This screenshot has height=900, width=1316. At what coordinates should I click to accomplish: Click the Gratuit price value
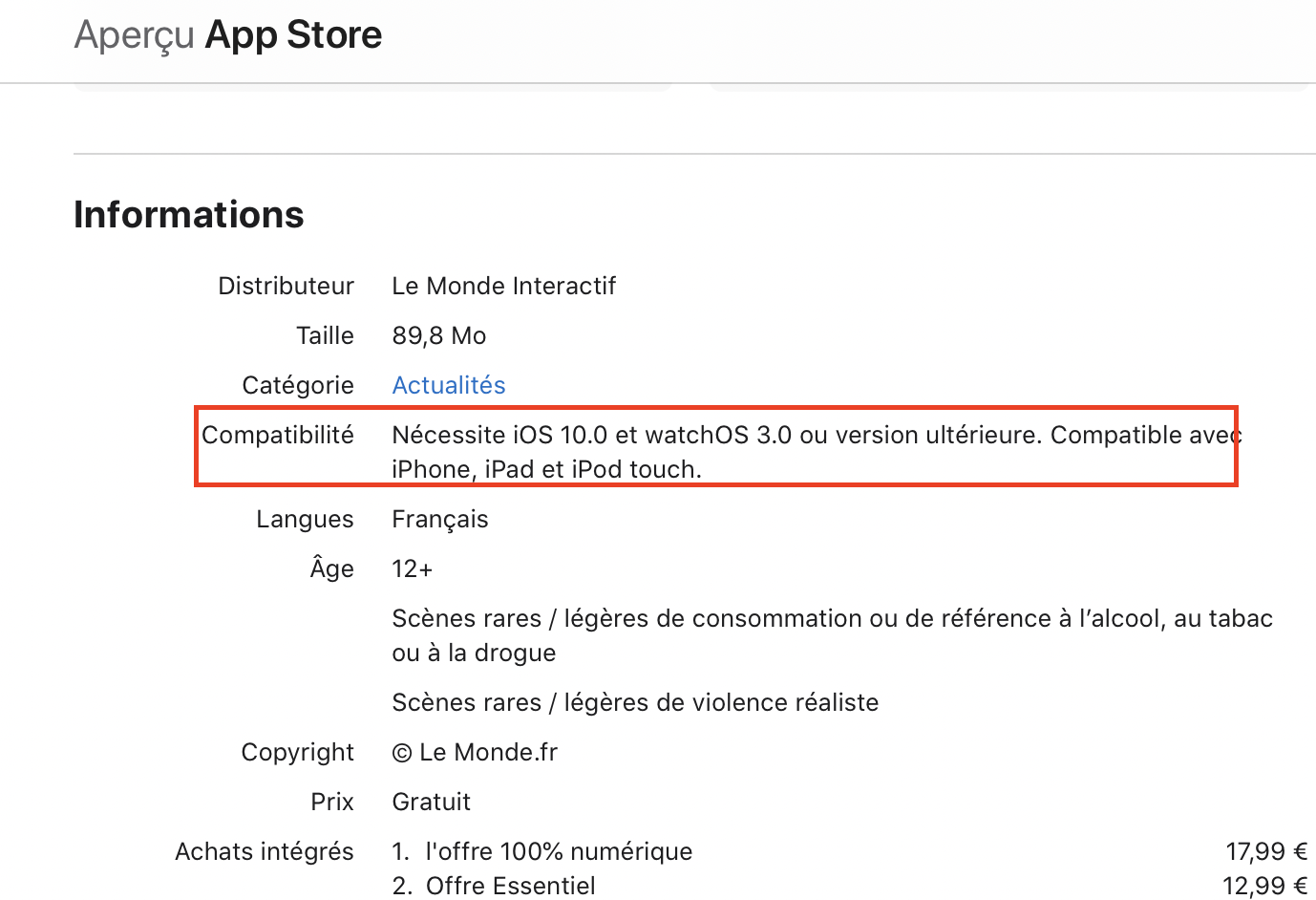click(432, 802)
